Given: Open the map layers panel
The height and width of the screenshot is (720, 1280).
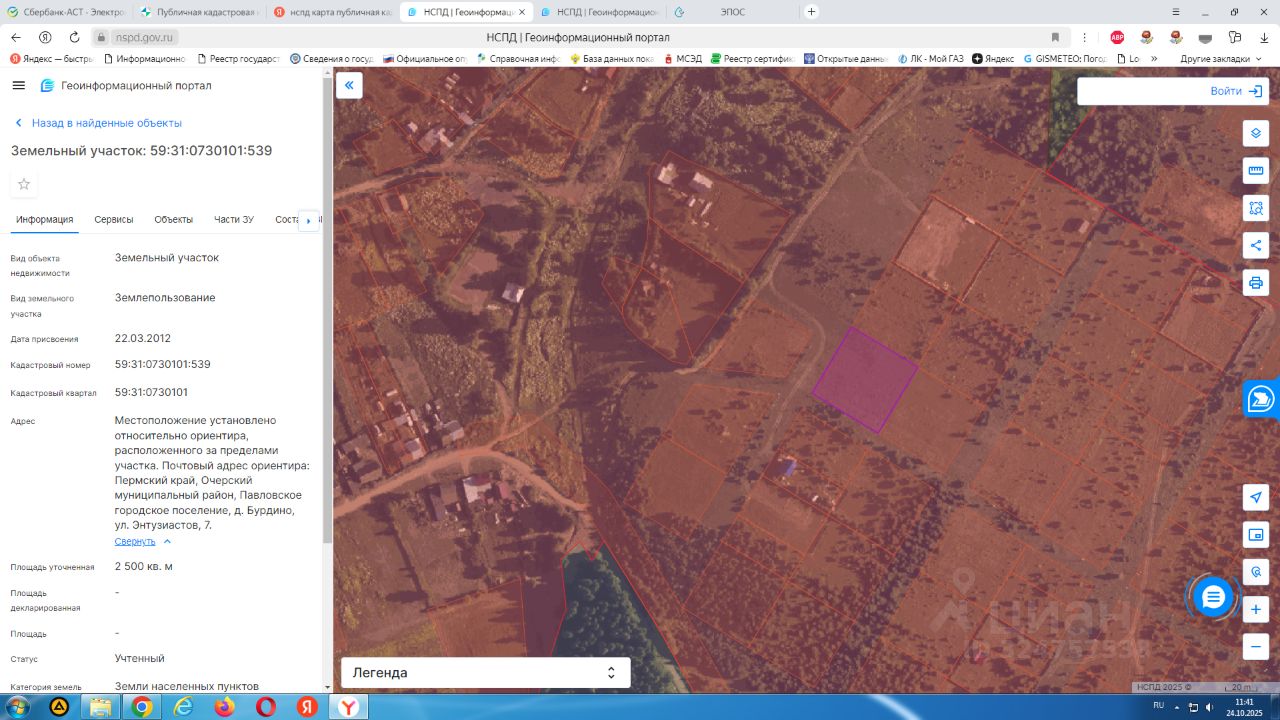Looking at the screenshot, I should coord(1256,133).
